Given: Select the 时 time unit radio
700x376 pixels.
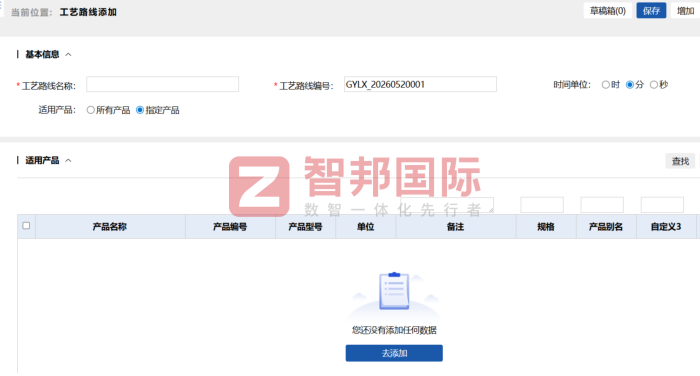Looking at the screenshot, I should click(x=605, y=84).
